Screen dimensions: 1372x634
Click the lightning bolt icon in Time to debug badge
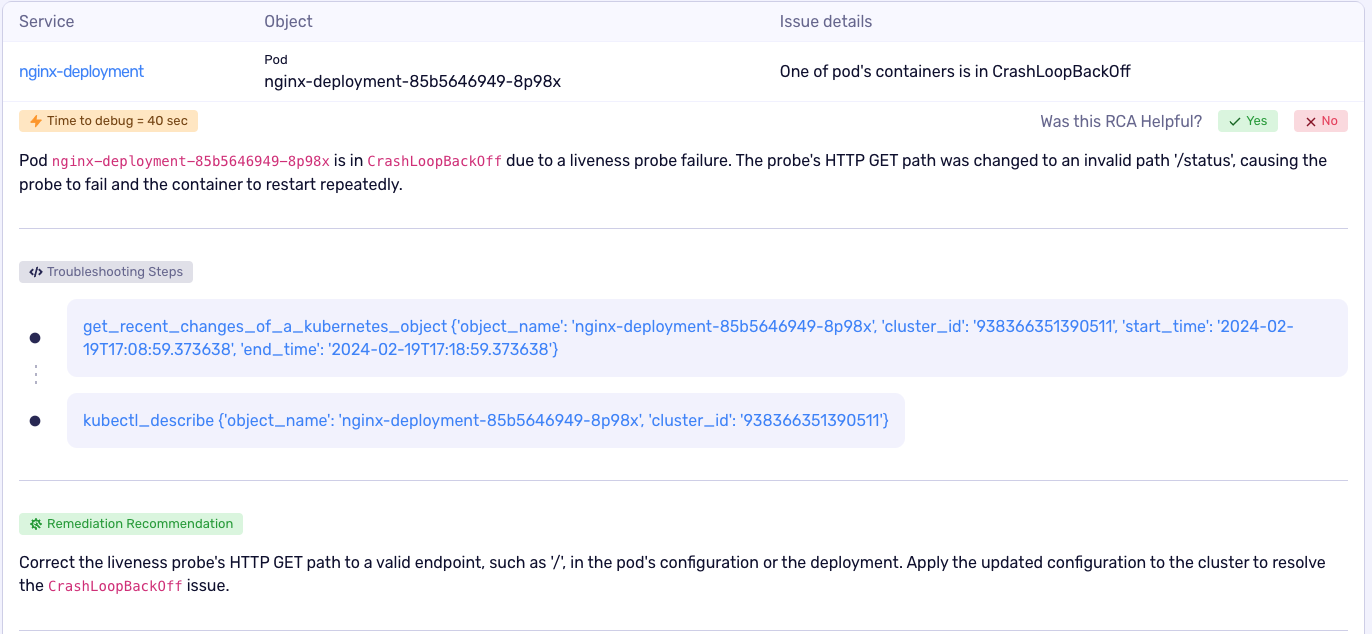click(x=36, y=121)
